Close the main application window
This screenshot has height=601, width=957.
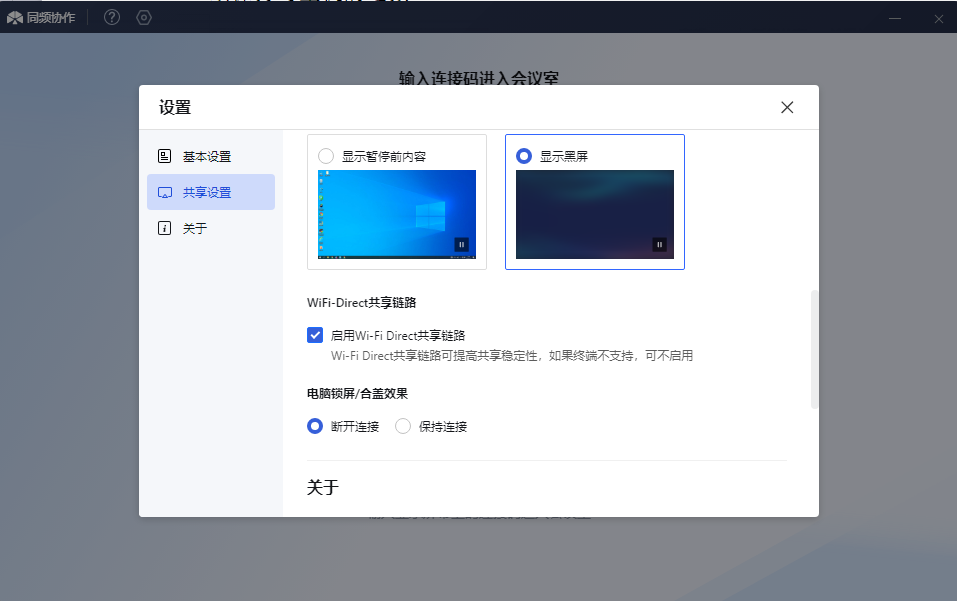click(939, 17)
